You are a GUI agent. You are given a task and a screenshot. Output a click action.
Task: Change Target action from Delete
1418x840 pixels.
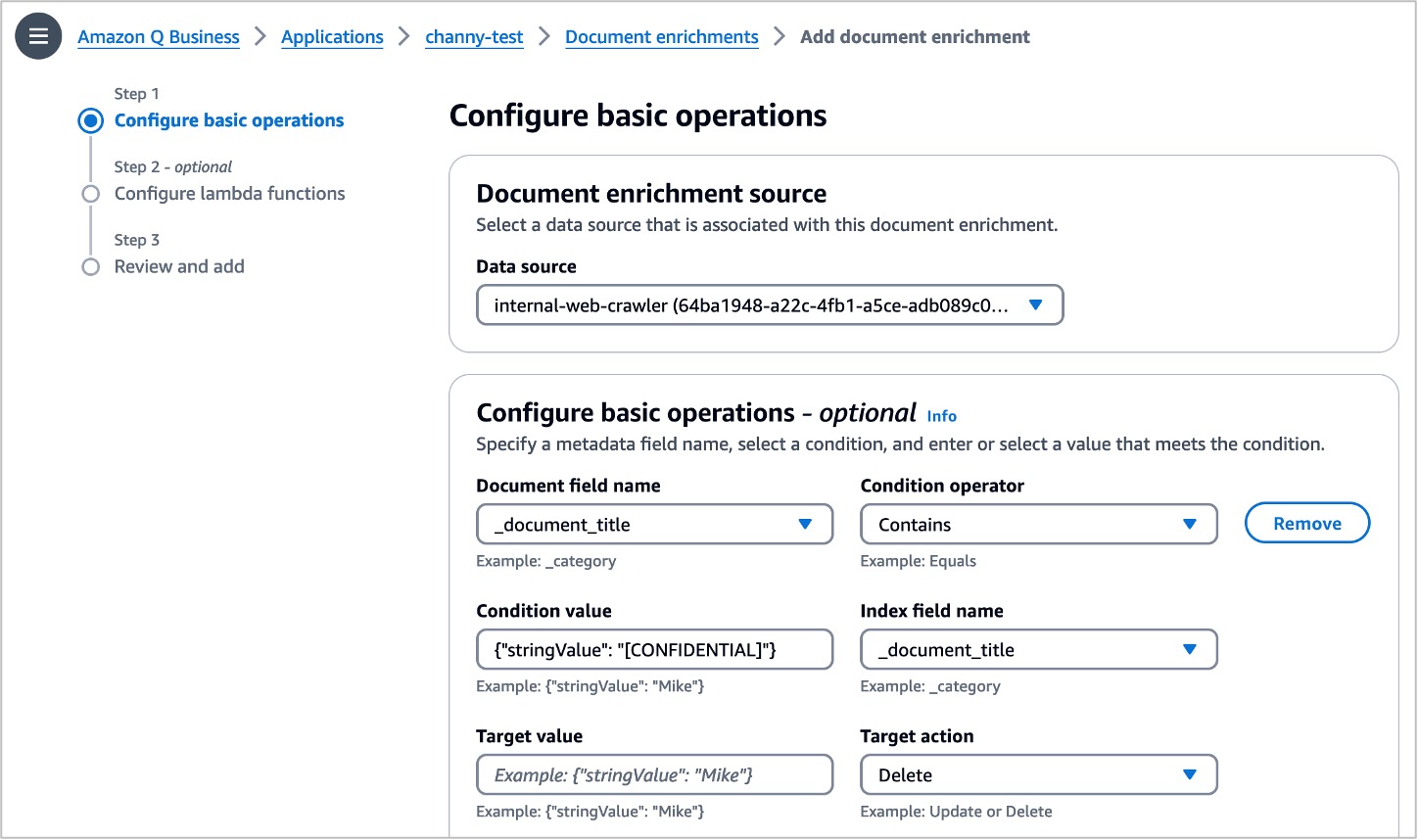(x=1038, y=775)
